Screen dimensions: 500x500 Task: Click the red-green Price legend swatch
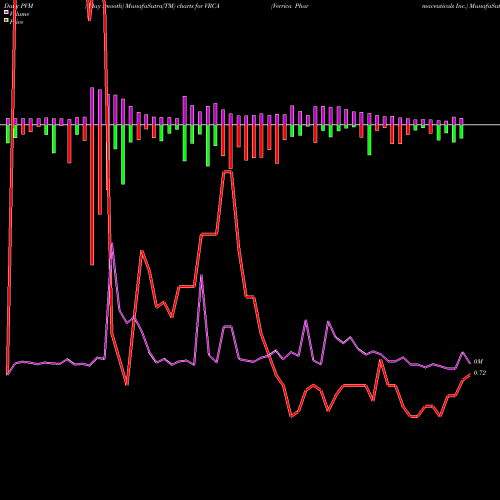tap(6, 20)
